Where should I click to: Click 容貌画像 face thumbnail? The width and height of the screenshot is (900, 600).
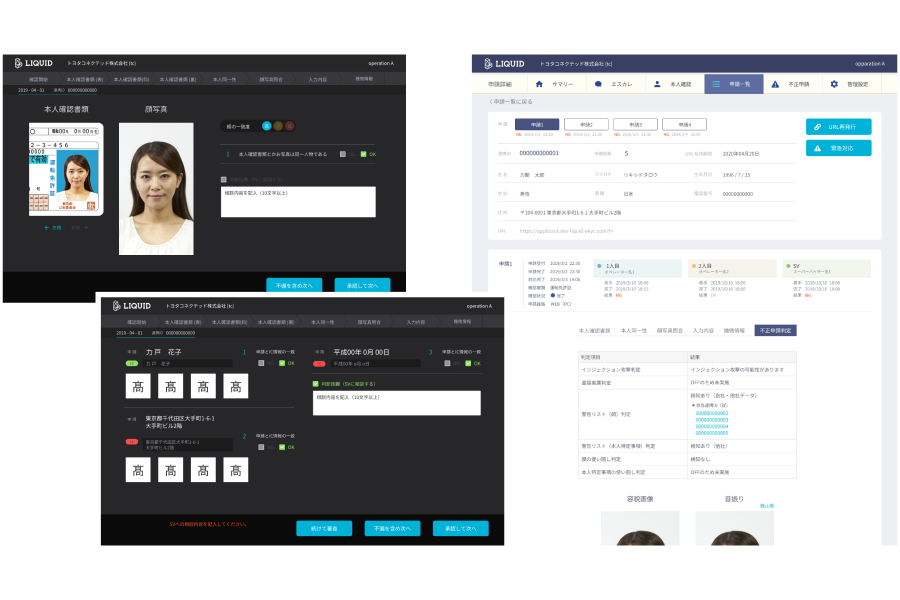(x=640, y=528)
